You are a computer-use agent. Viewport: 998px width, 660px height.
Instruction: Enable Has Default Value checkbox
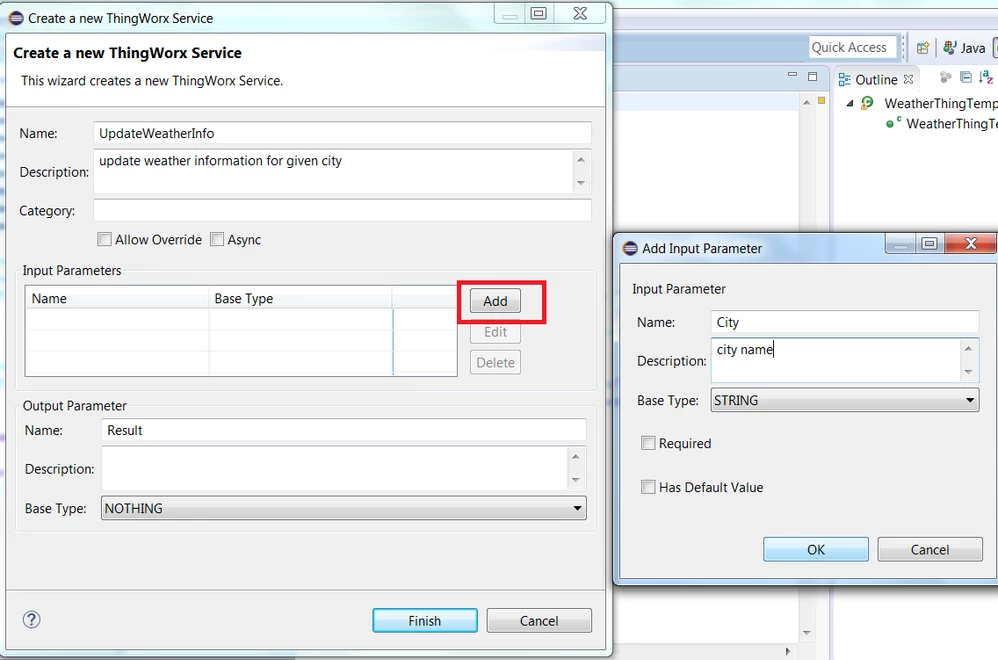pyautogui.click(x=649, y=487)
